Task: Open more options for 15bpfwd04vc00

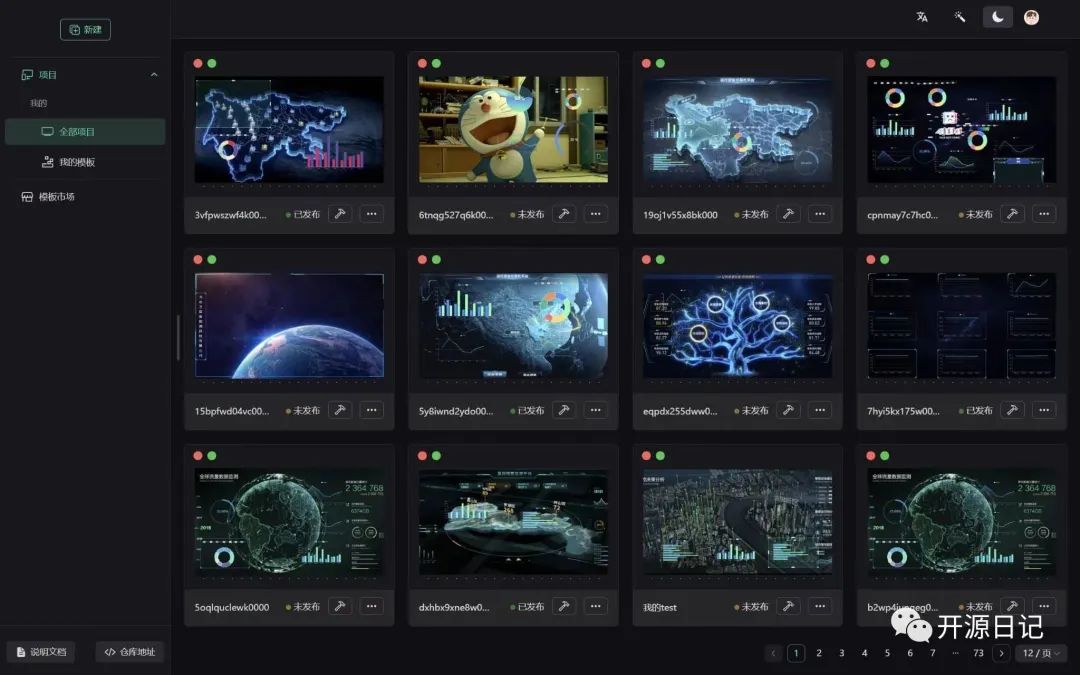Action: click(371, 410)
